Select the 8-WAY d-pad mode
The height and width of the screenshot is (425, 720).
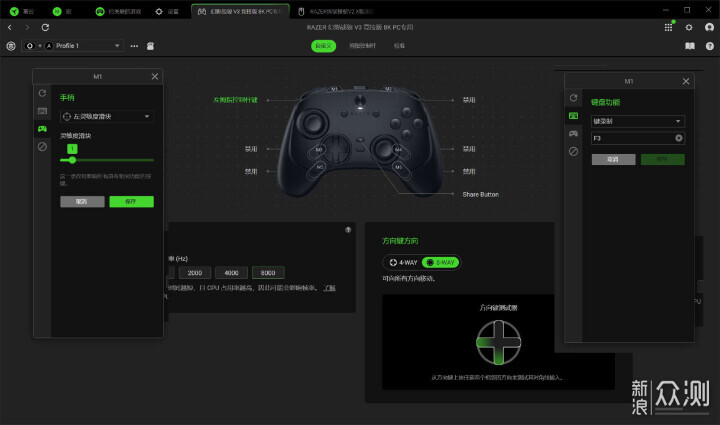tap(441, 263)
